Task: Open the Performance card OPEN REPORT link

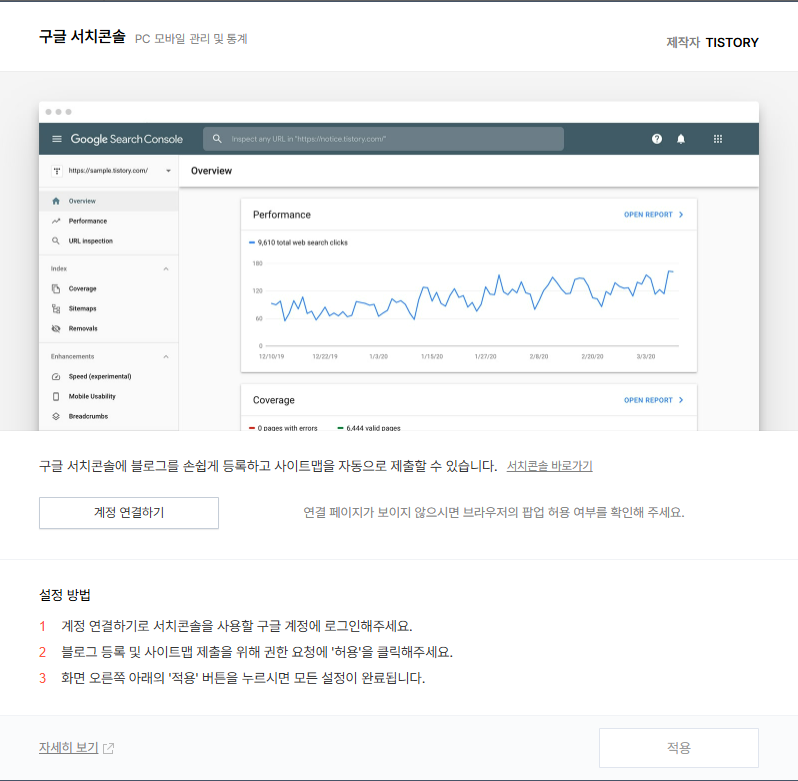Action: click(653, 215)
